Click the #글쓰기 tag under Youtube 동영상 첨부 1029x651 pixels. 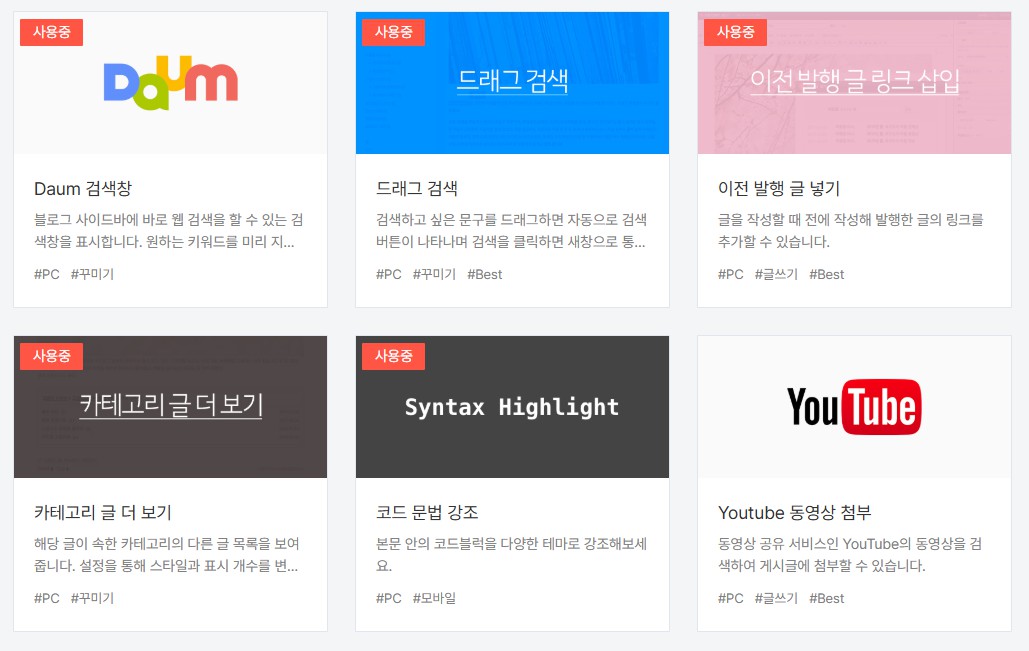(x=773, y=598)
